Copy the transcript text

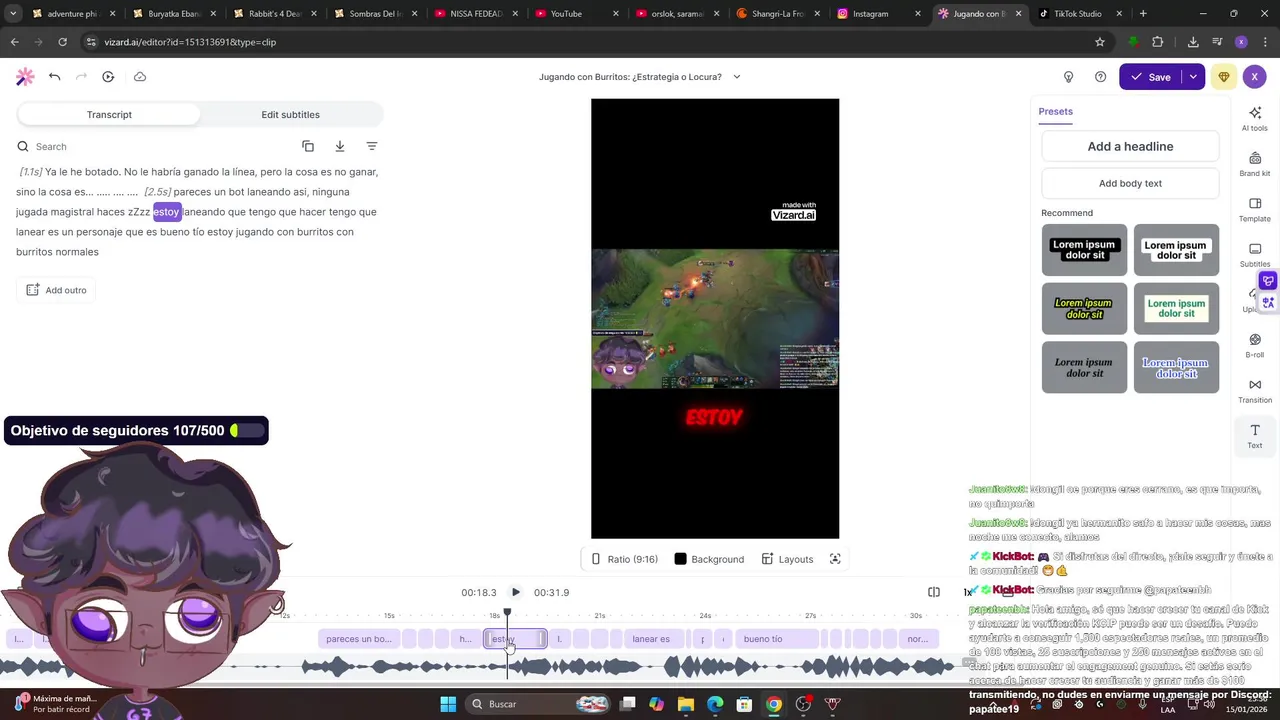pos(308,146)
